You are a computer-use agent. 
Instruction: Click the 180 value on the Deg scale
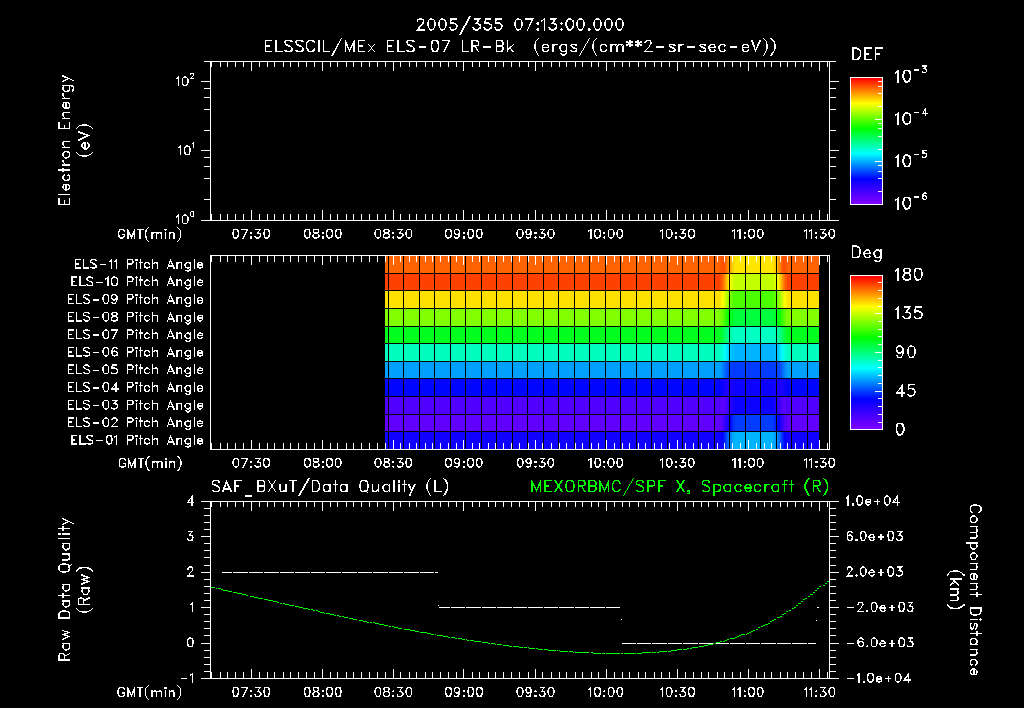pos(908,274)
